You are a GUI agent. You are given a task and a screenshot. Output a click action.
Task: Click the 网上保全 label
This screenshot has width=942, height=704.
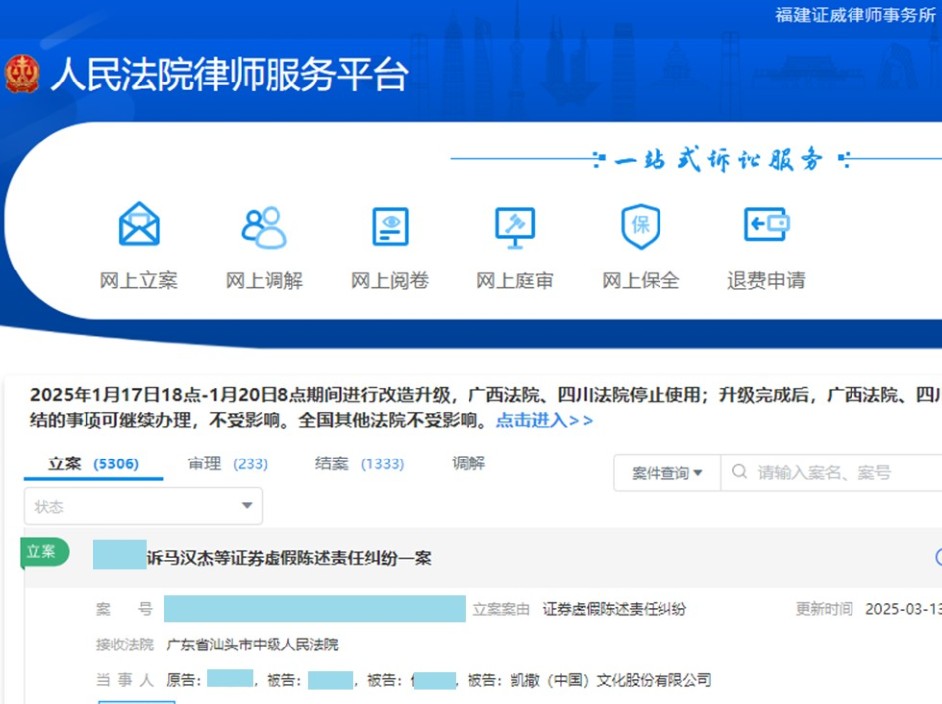[x=641, y=281]
